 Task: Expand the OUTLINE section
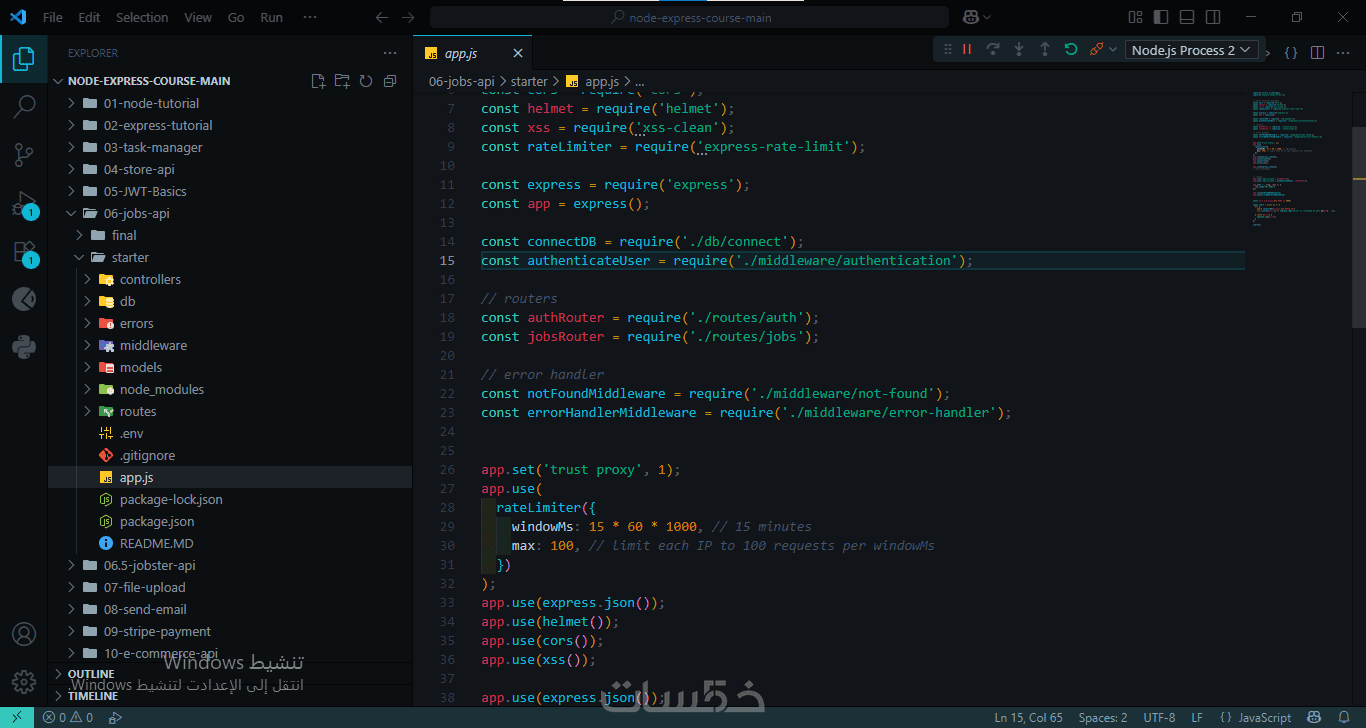(x=91, y=674)
